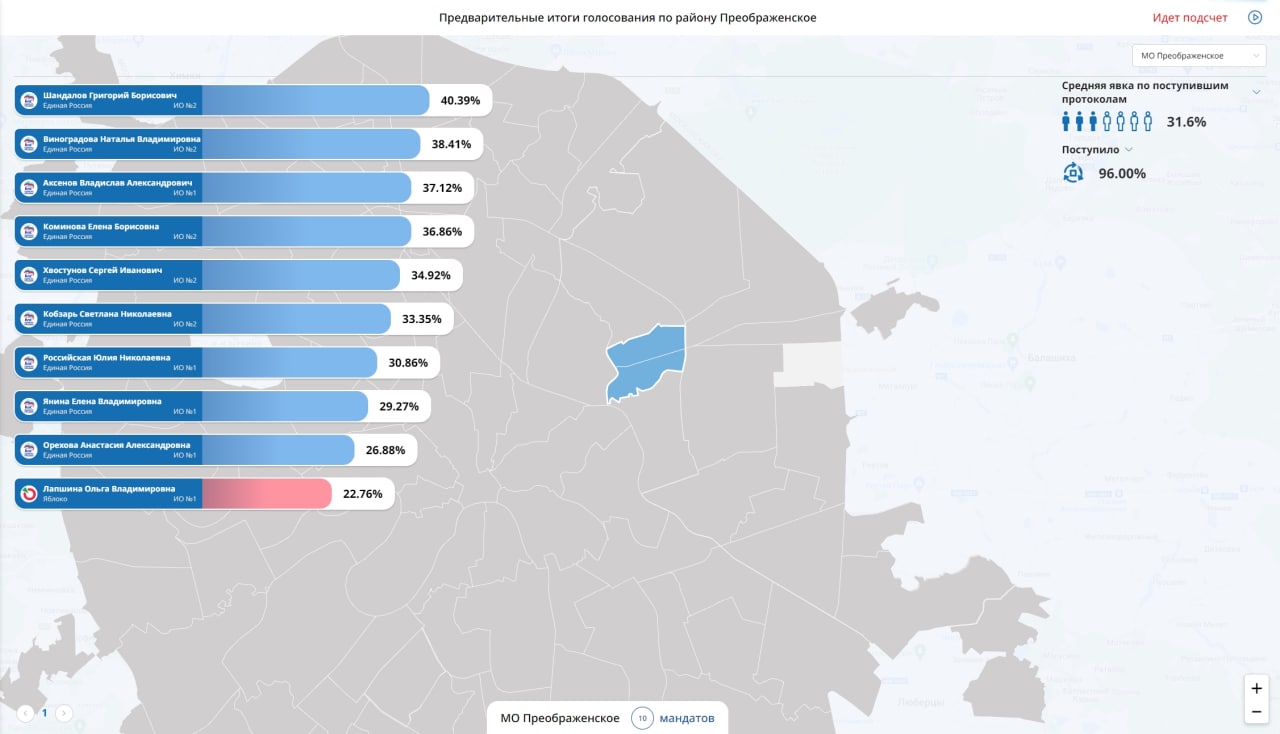Go to next page arrow in pager

click(63, 713)
